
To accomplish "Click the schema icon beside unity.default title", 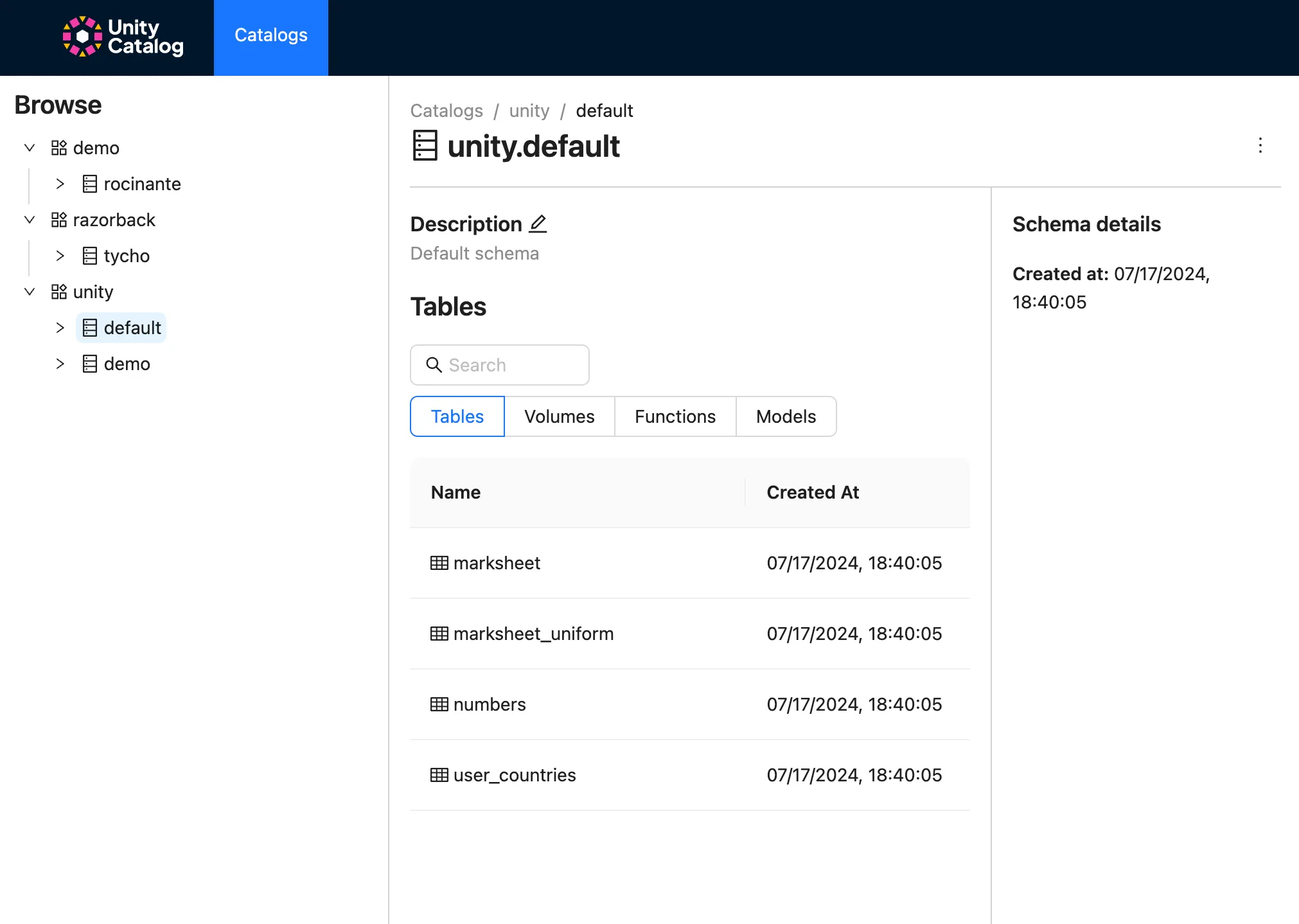I will (x=423, y=146).
